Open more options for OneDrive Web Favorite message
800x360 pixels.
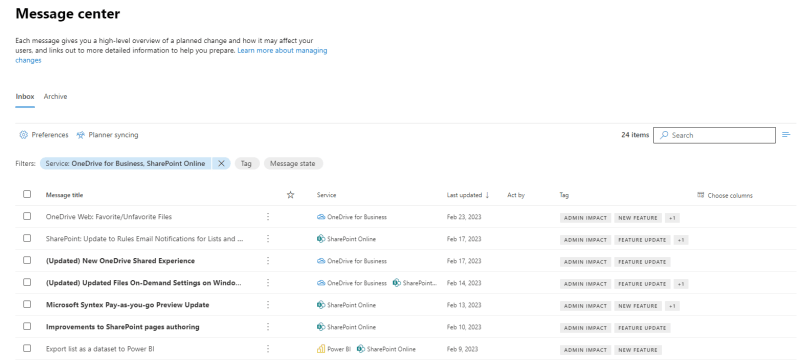(x=268, y=217)
